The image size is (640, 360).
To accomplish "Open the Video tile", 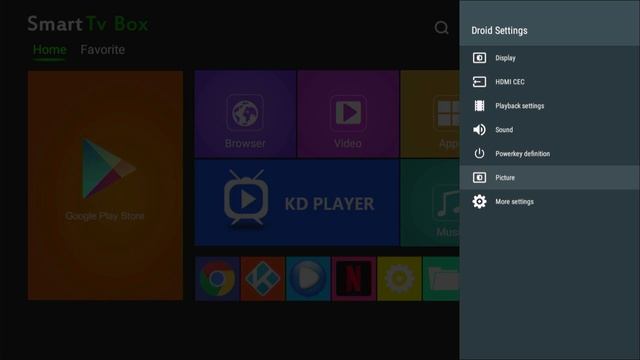I will pyautogui.click(x=348, y=113).
